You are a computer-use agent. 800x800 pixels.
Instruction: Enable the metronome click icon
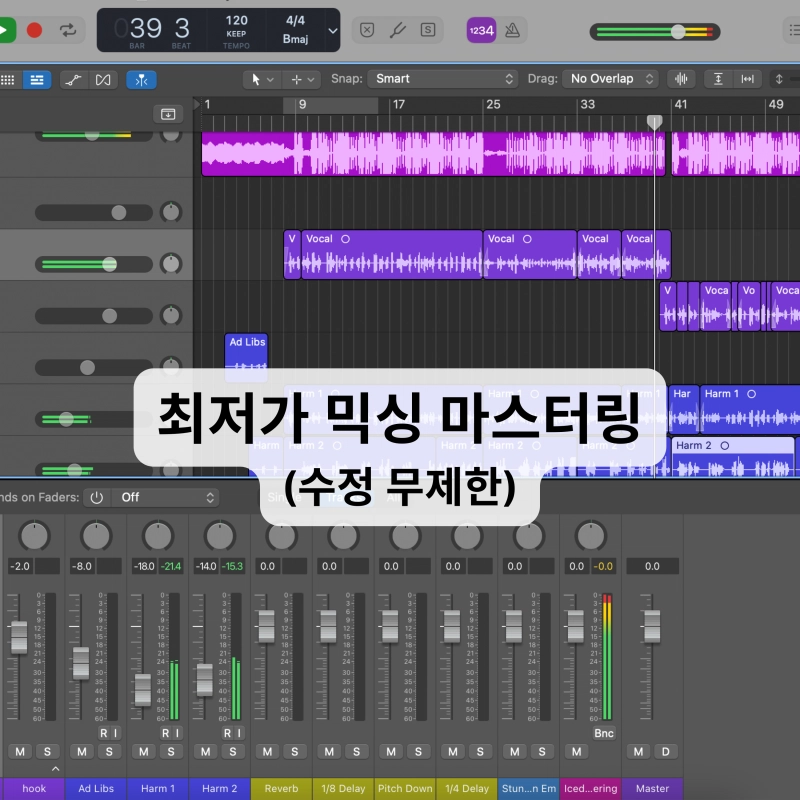pos(512,30)
